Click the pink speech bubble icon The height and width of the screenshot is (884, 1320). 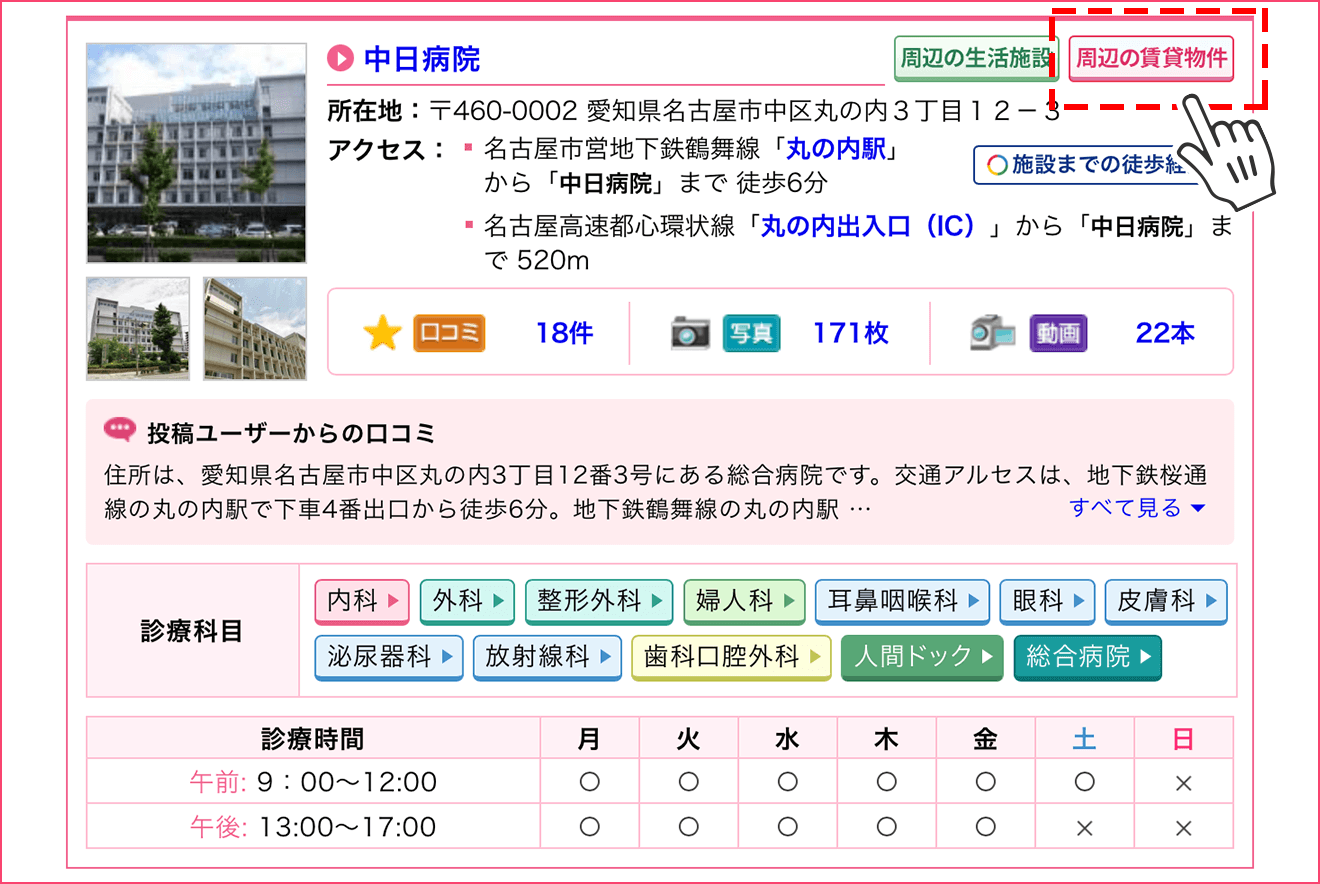pyautogui.click(x=119, y=431)
